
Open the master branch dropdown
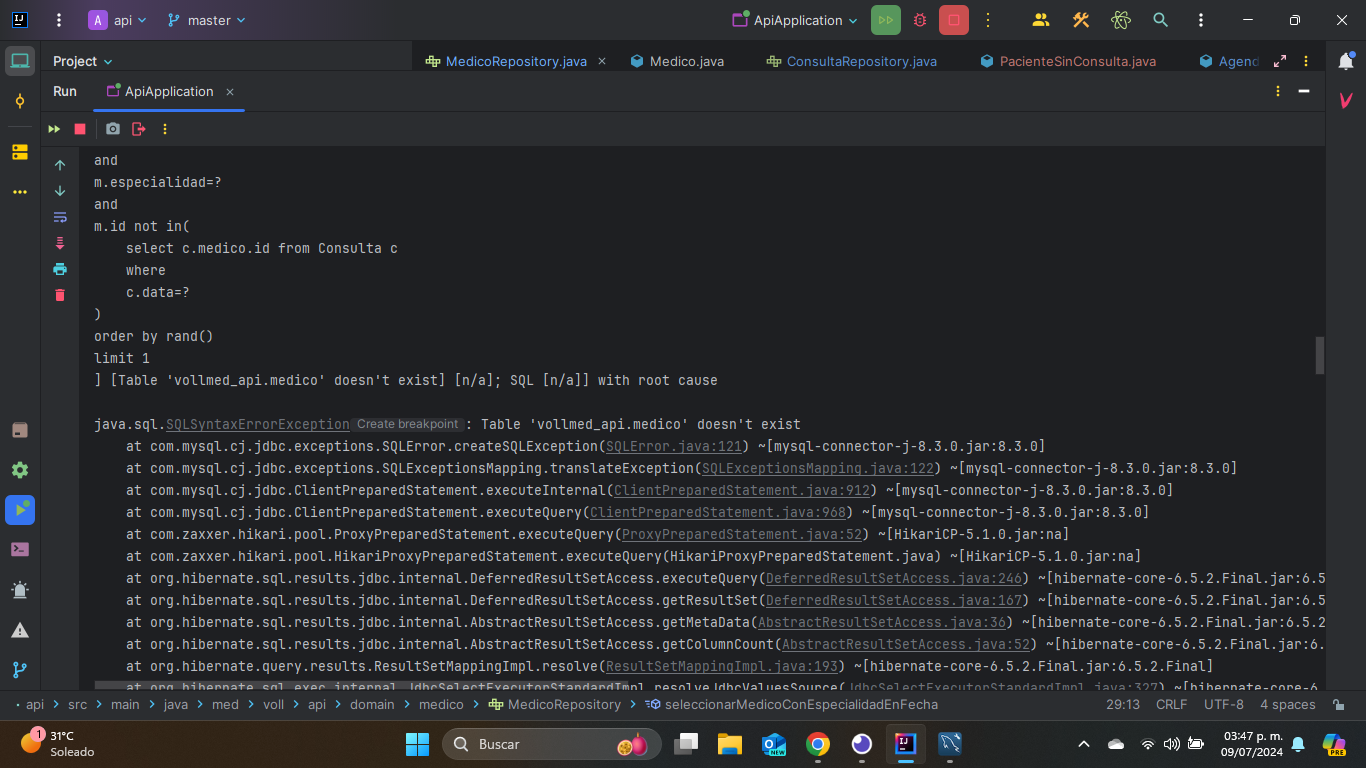point(206,20)
